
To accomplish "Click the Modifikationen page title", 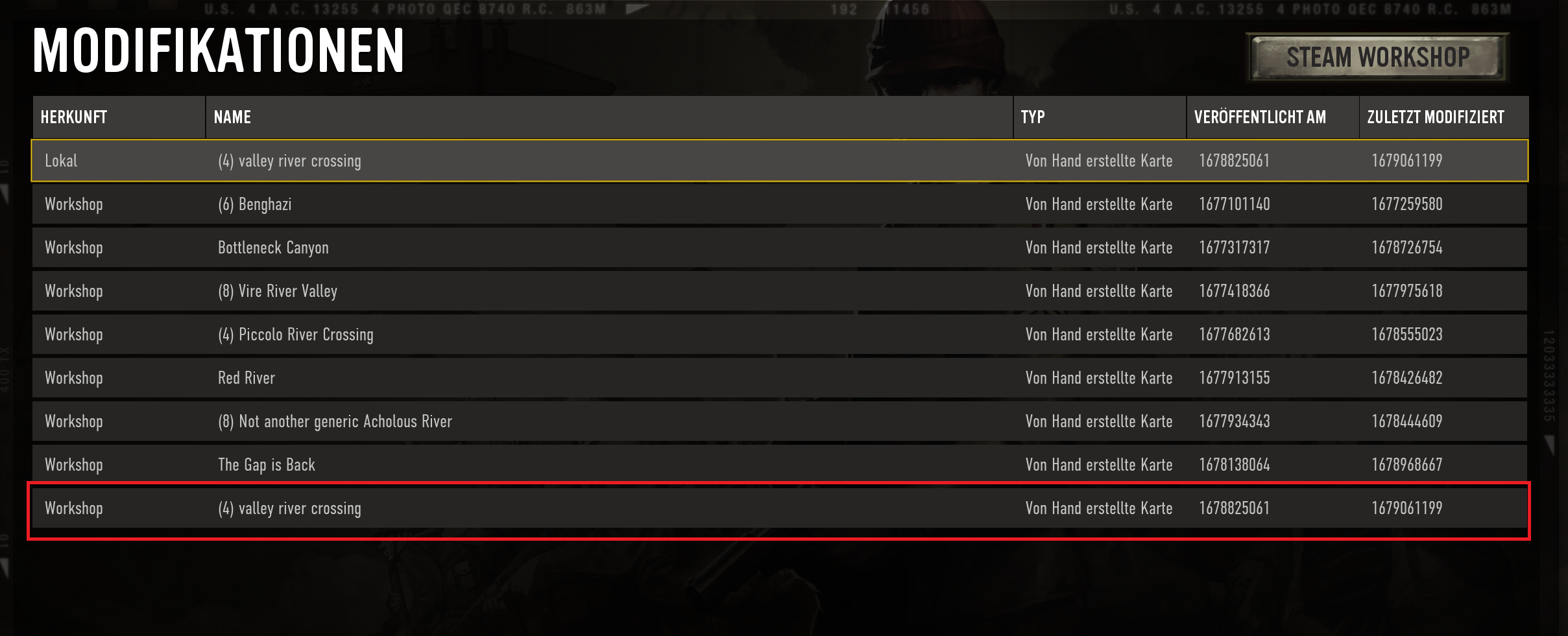I will click(x=219, y=51).
